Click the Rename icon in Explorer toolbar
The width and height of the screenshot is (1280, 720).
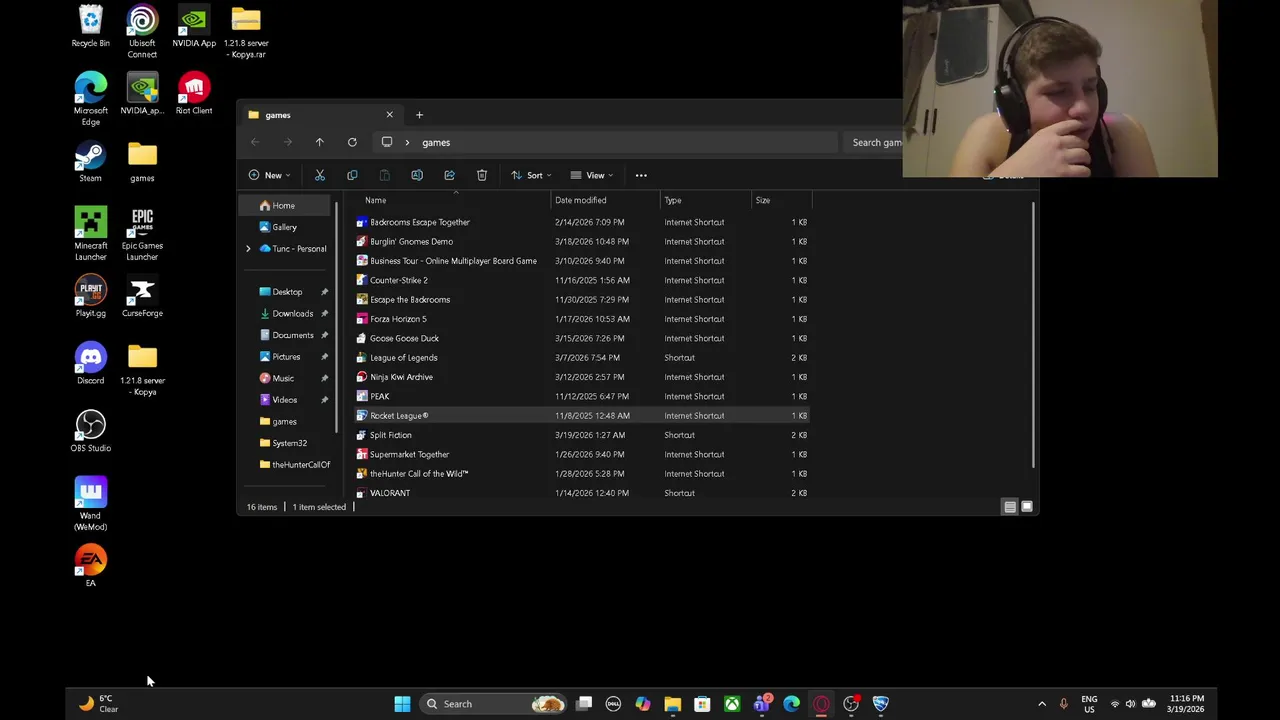[x=417, y=175]
